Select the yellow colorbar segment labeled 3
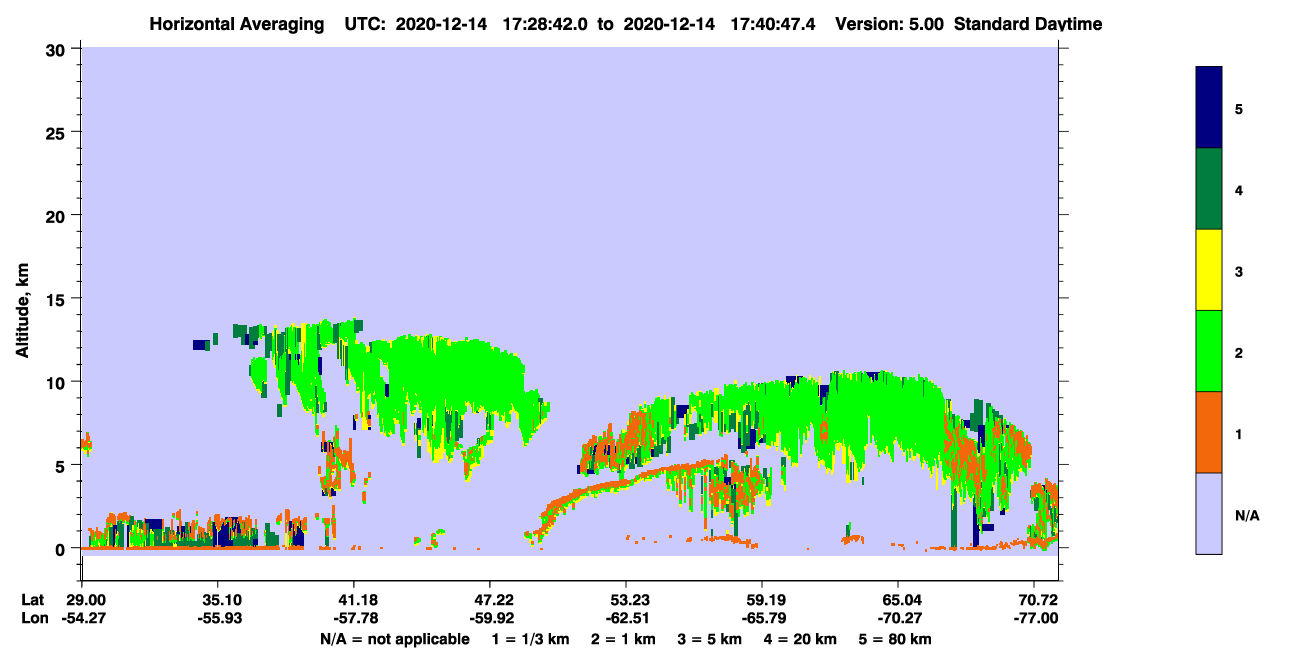1300x667 pixels. point(1209,270)
